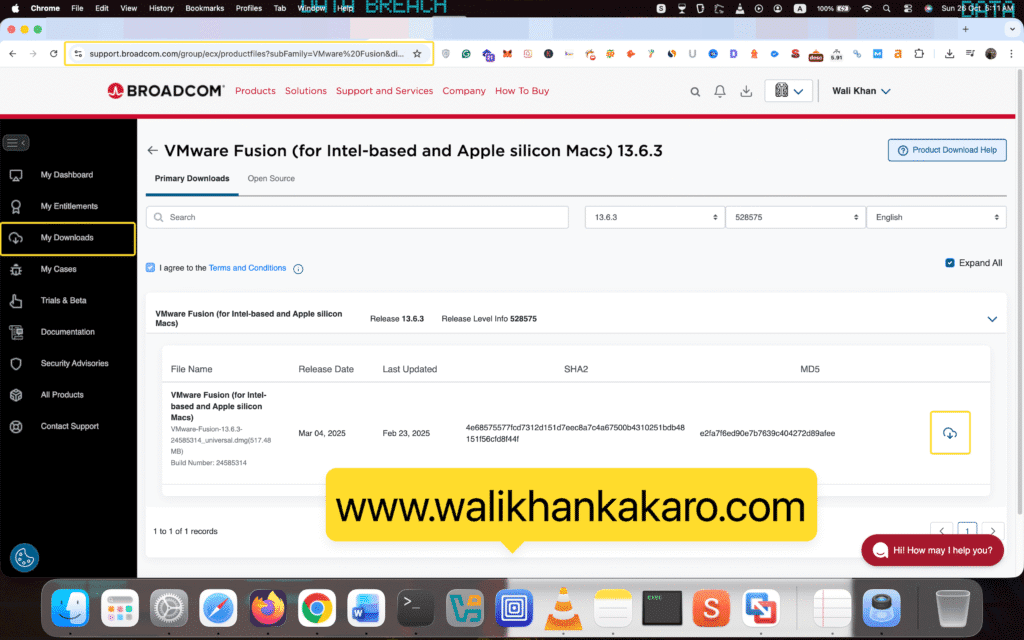The width and height of the screenshot is (1024, 640).
Task: Collapse the VMware Fusion release section chevron
Action: coord(992,319)
